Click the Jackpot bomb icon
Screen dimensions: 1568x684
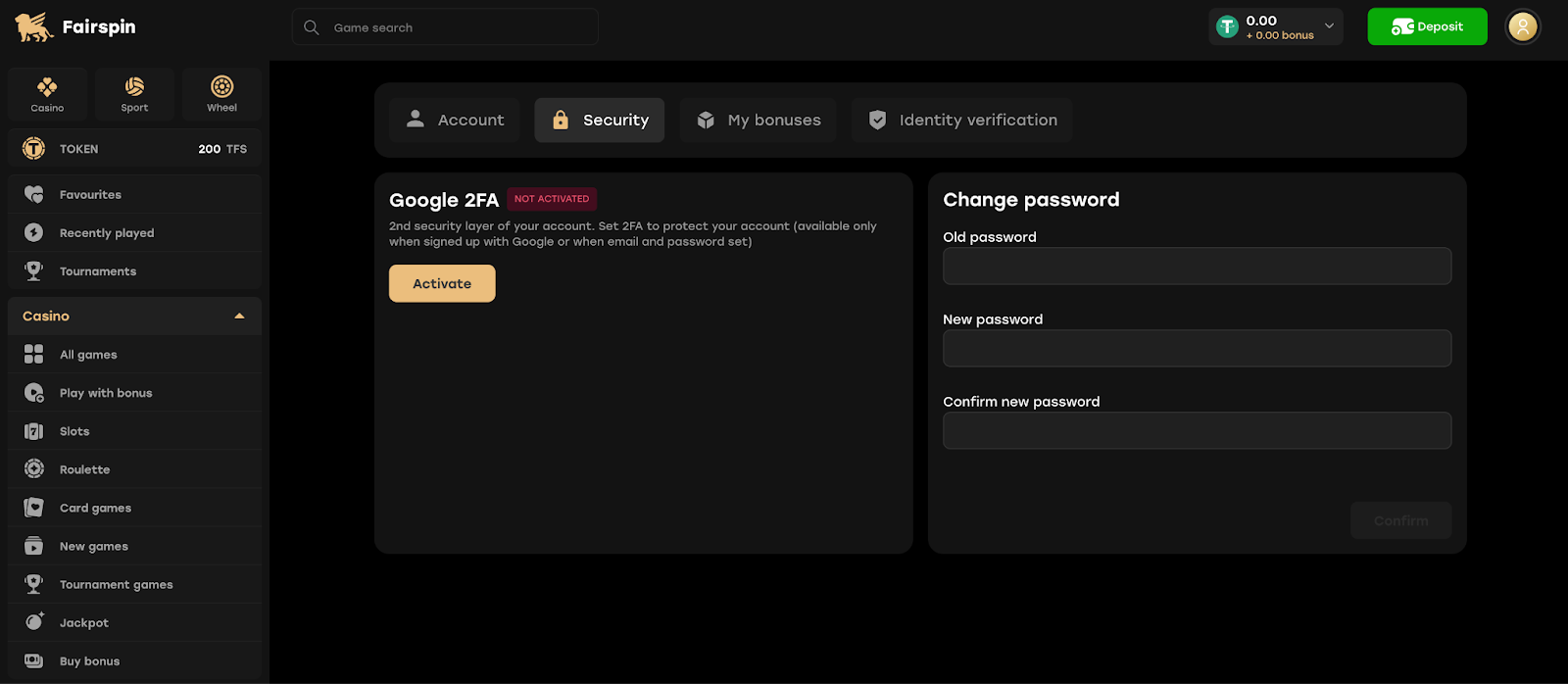tap(34, 622)
